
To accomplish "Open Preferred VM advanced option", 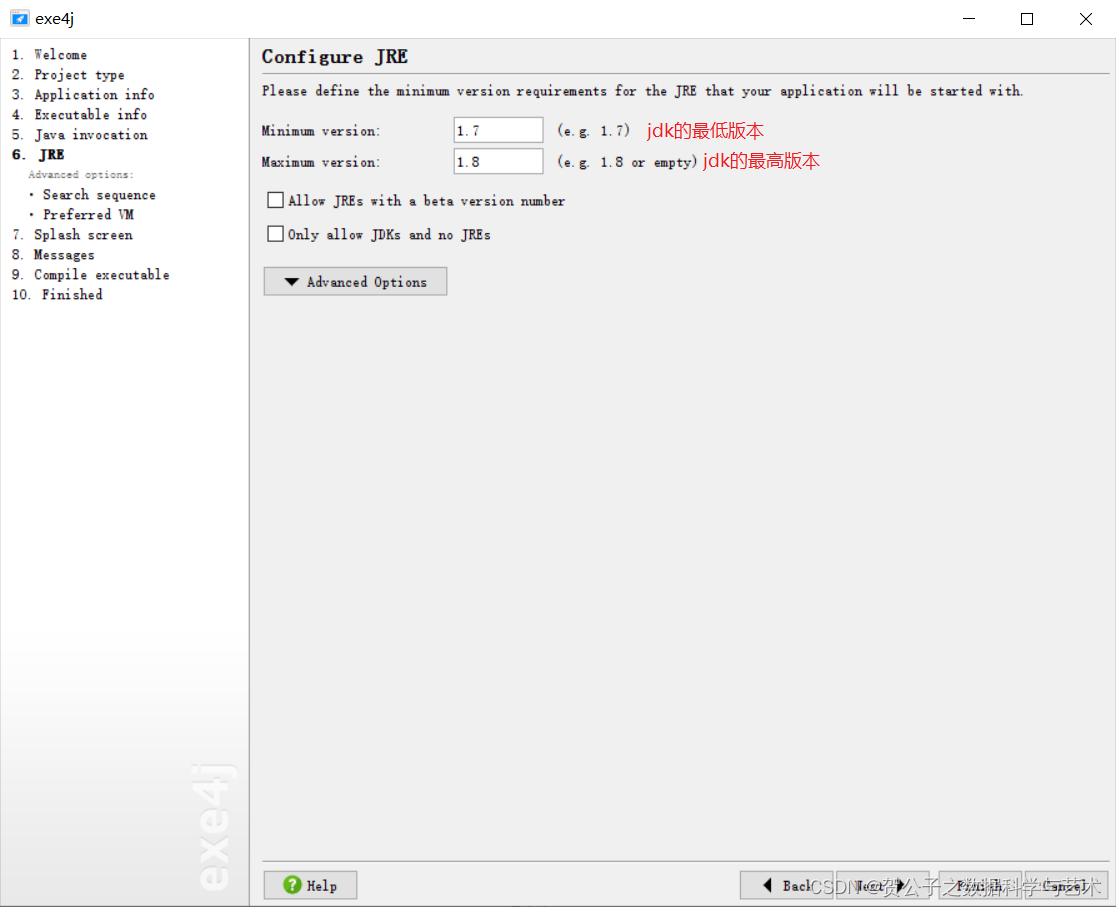I will (88, 214).
